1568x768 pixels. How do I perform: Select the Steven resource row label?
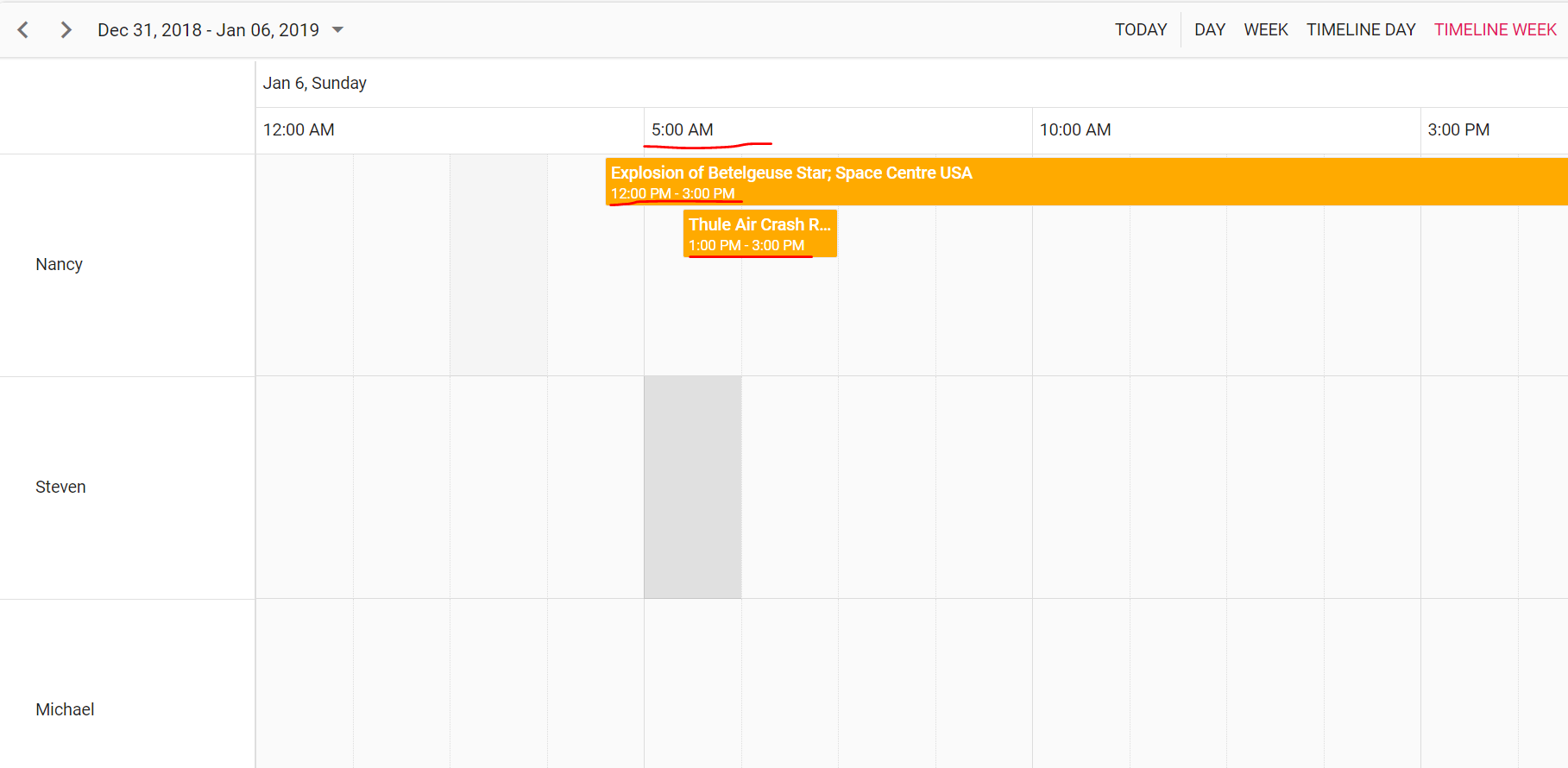60,488
